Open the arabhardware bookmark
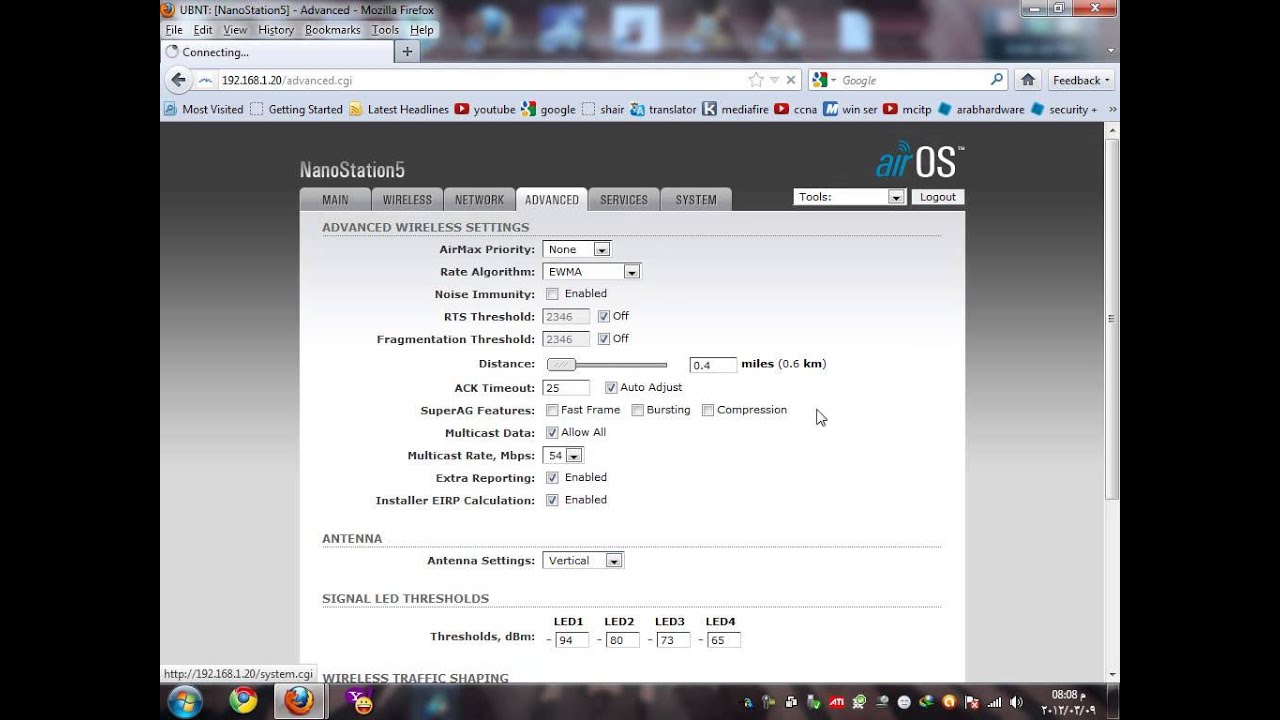This screenshot has height=720, width=1280. coord(981,109)
